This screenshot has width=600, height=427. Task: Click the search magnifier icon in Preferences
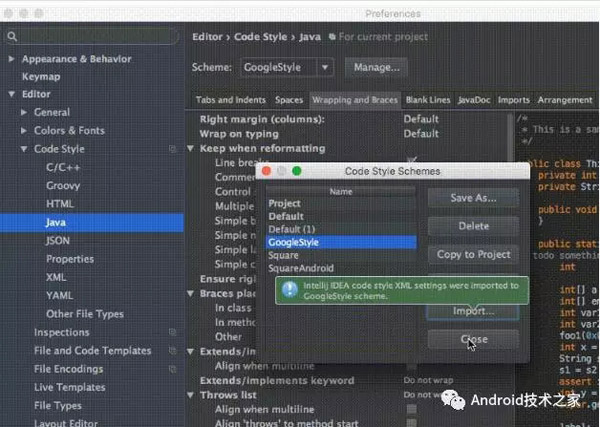(12, 36)
